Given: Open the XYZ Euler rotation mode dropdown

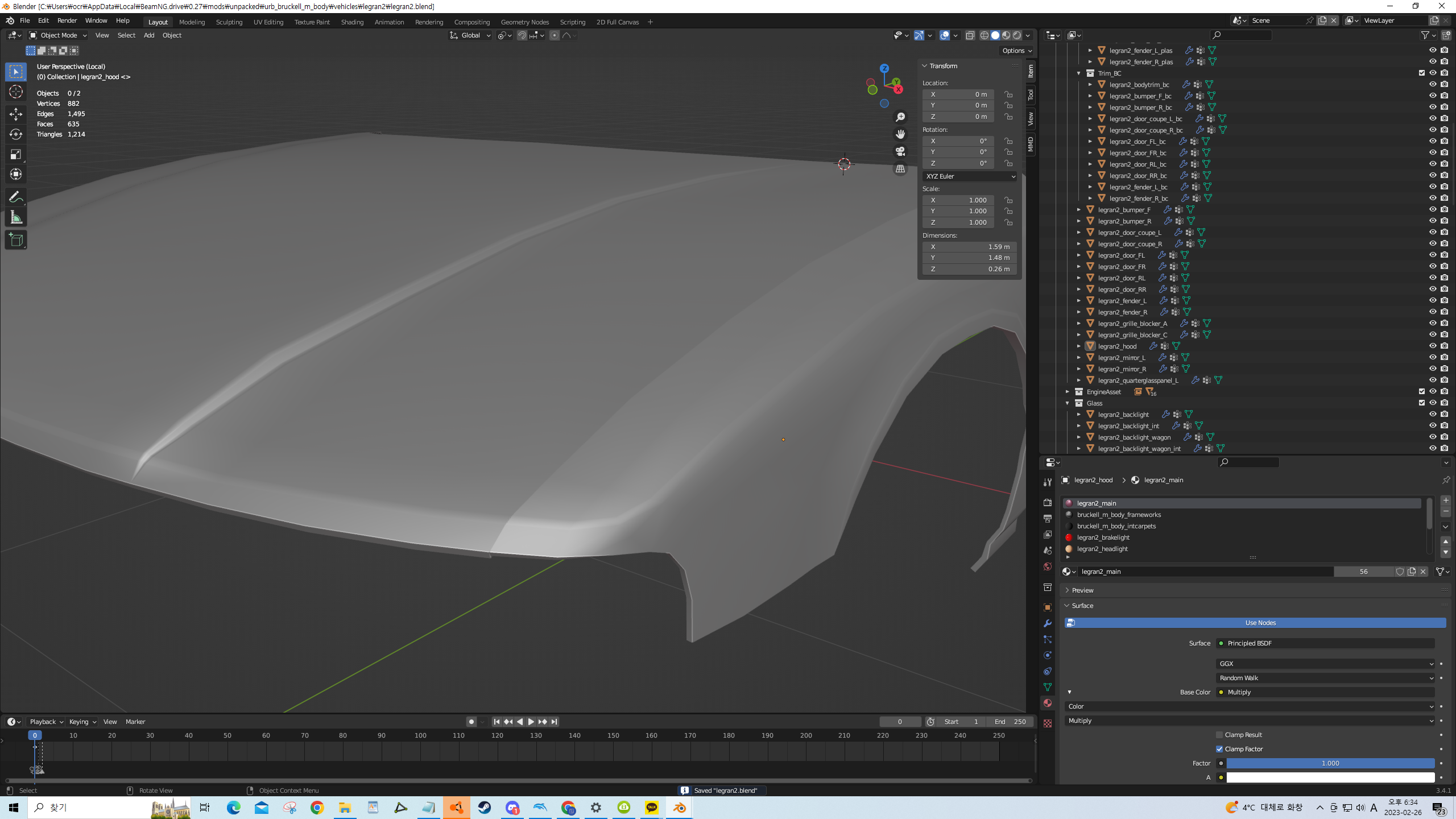Looking at the screenshot, I should coord(970,176).
